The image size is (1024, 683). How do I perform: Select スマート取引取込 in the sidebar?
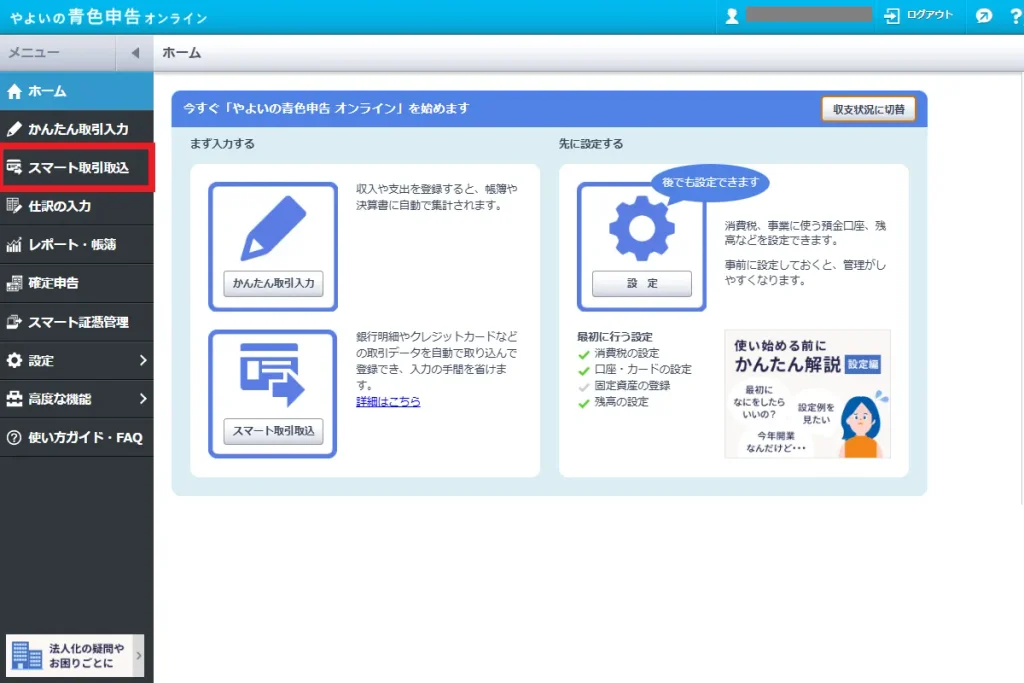[76, 168]
